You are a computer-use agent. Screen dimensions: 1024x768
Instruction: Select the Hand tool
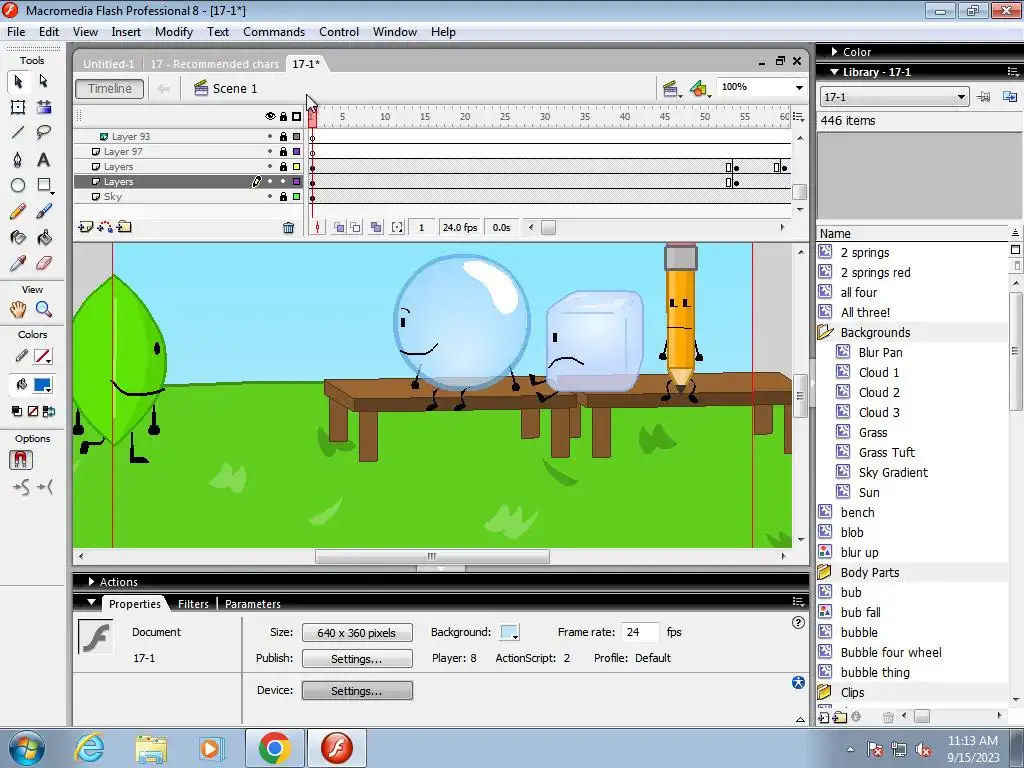18,309
